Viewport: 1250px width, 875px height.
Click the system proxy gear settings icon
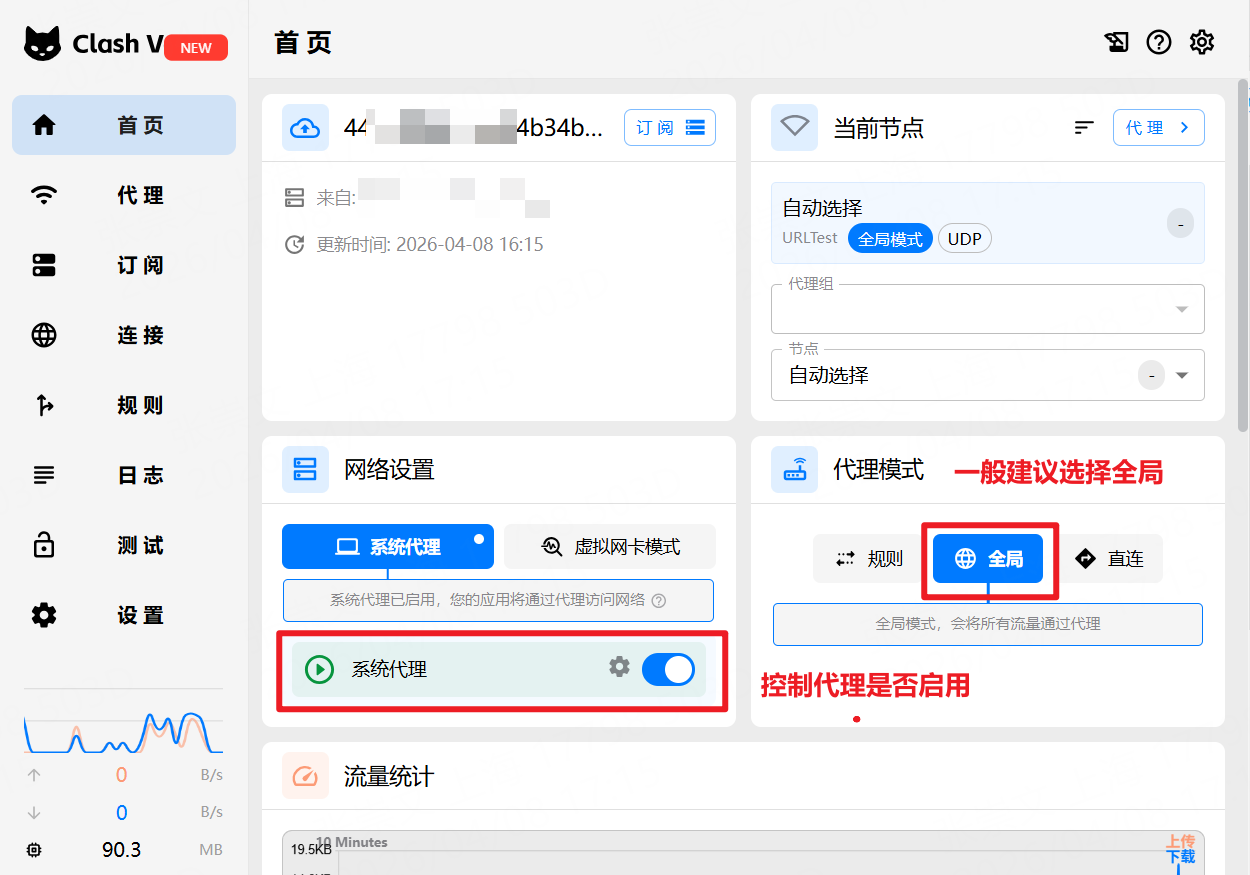pyautogui.click(x=619, y=667)
